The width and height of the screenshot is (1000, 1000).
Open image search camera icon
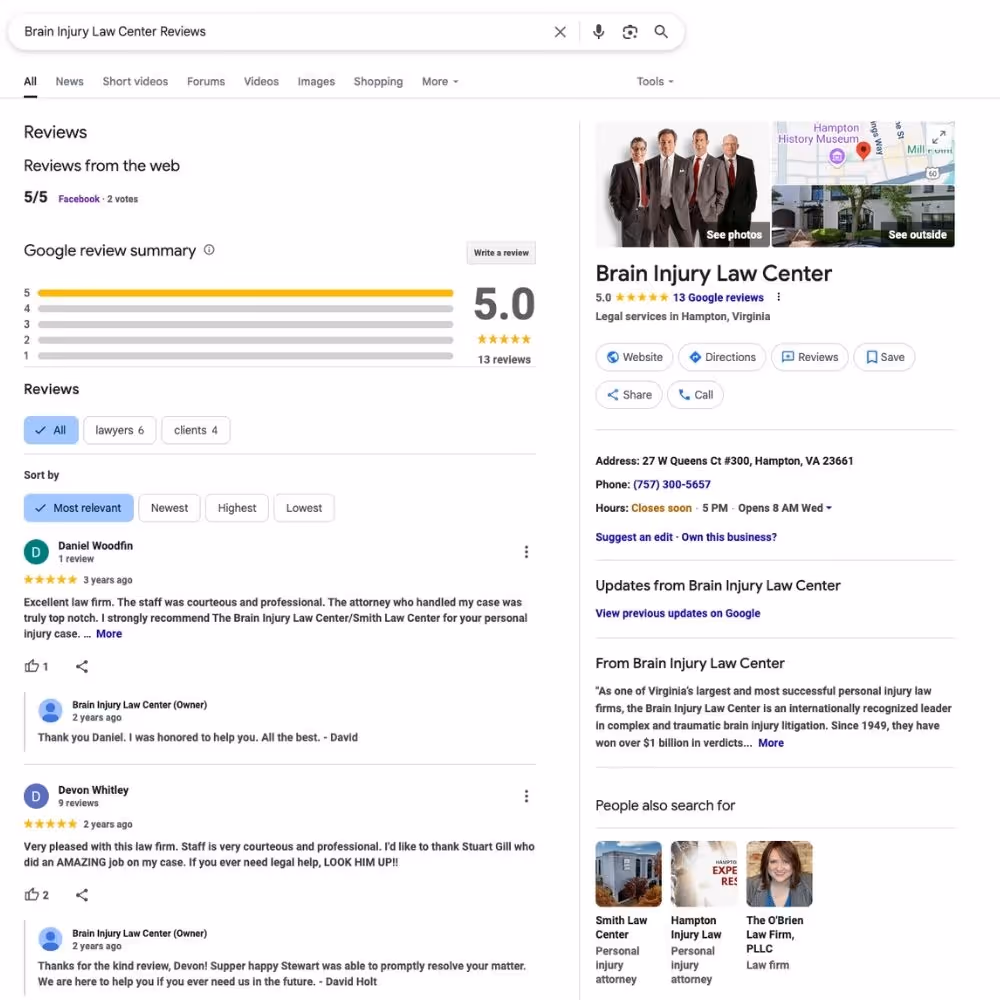tap(629, 32)
